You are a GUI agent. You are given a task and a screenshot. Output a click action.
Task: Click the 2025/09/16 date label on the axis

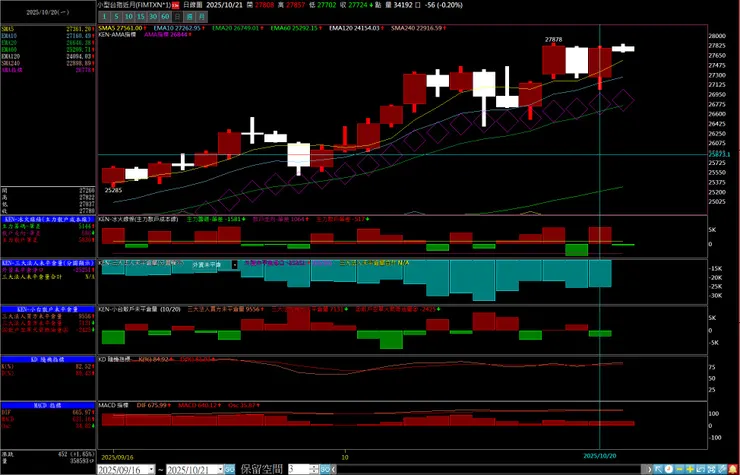(x=116, y=457)
